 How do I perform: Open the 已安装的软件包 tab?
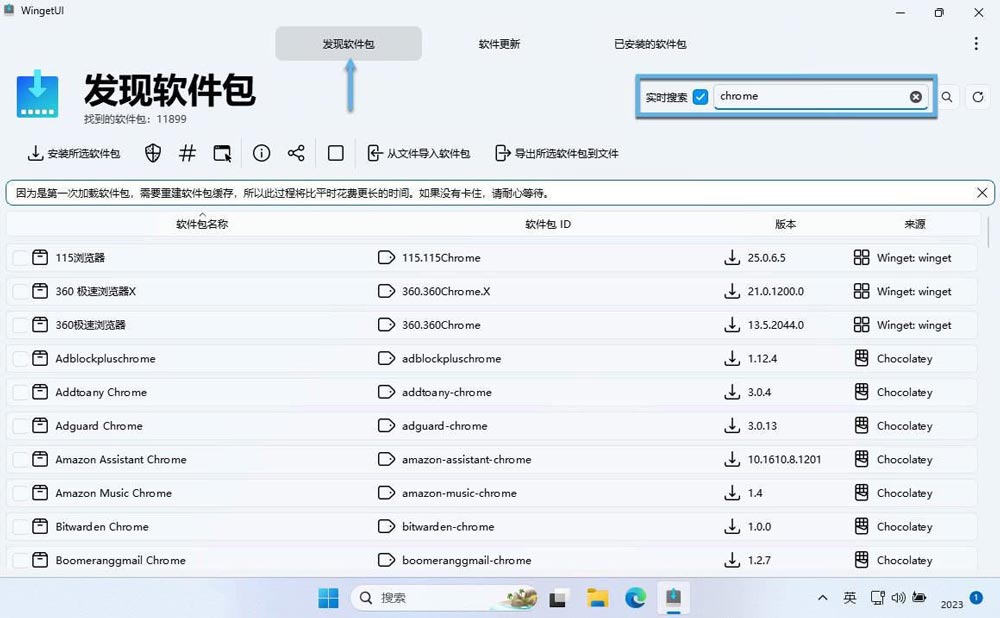point(650,44)
